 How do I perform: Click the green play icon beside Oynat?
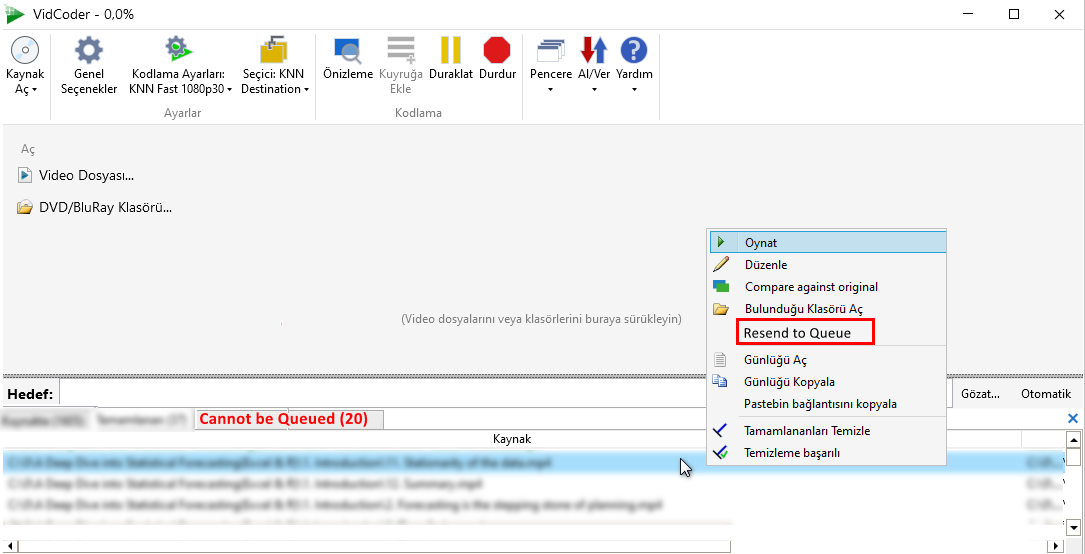coord(721,243)
